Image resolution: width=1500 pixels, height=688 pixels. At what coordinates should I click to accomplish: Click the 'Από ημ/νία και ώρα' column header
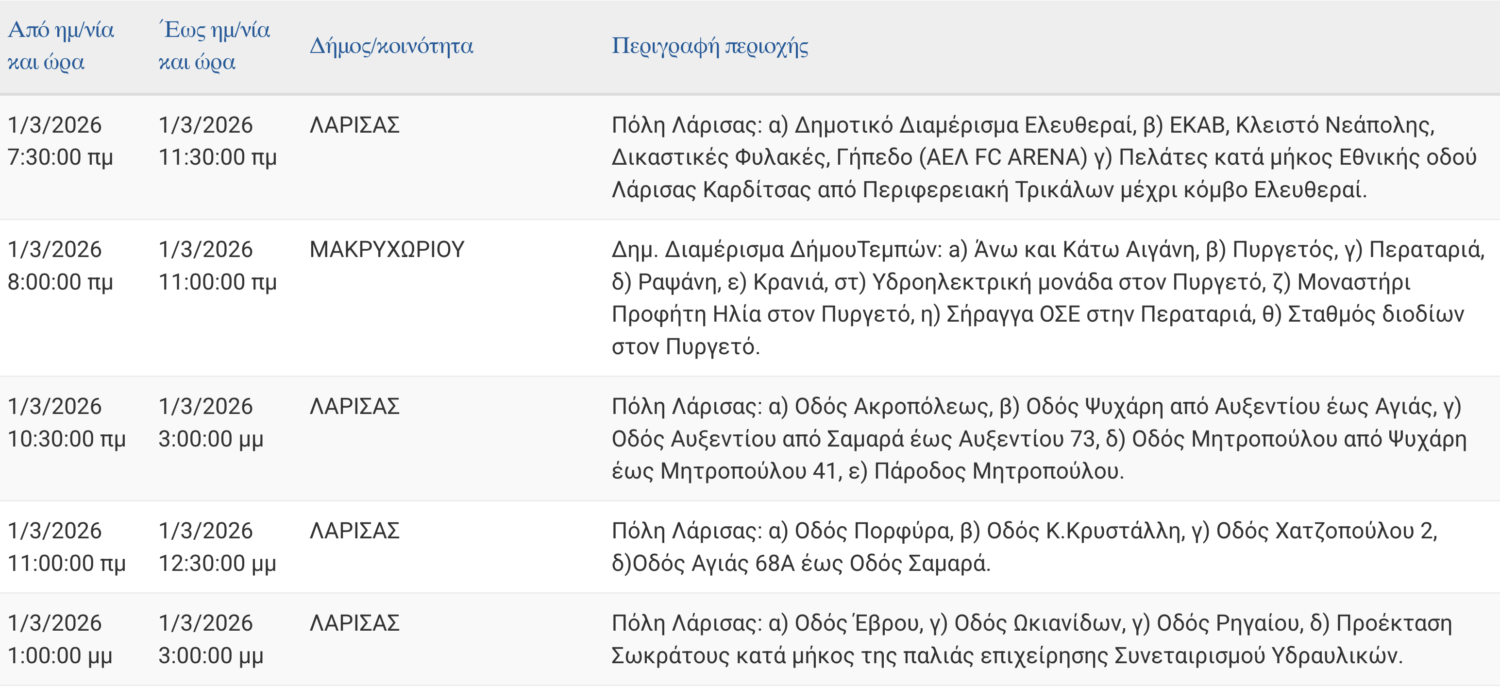[61, 46]
